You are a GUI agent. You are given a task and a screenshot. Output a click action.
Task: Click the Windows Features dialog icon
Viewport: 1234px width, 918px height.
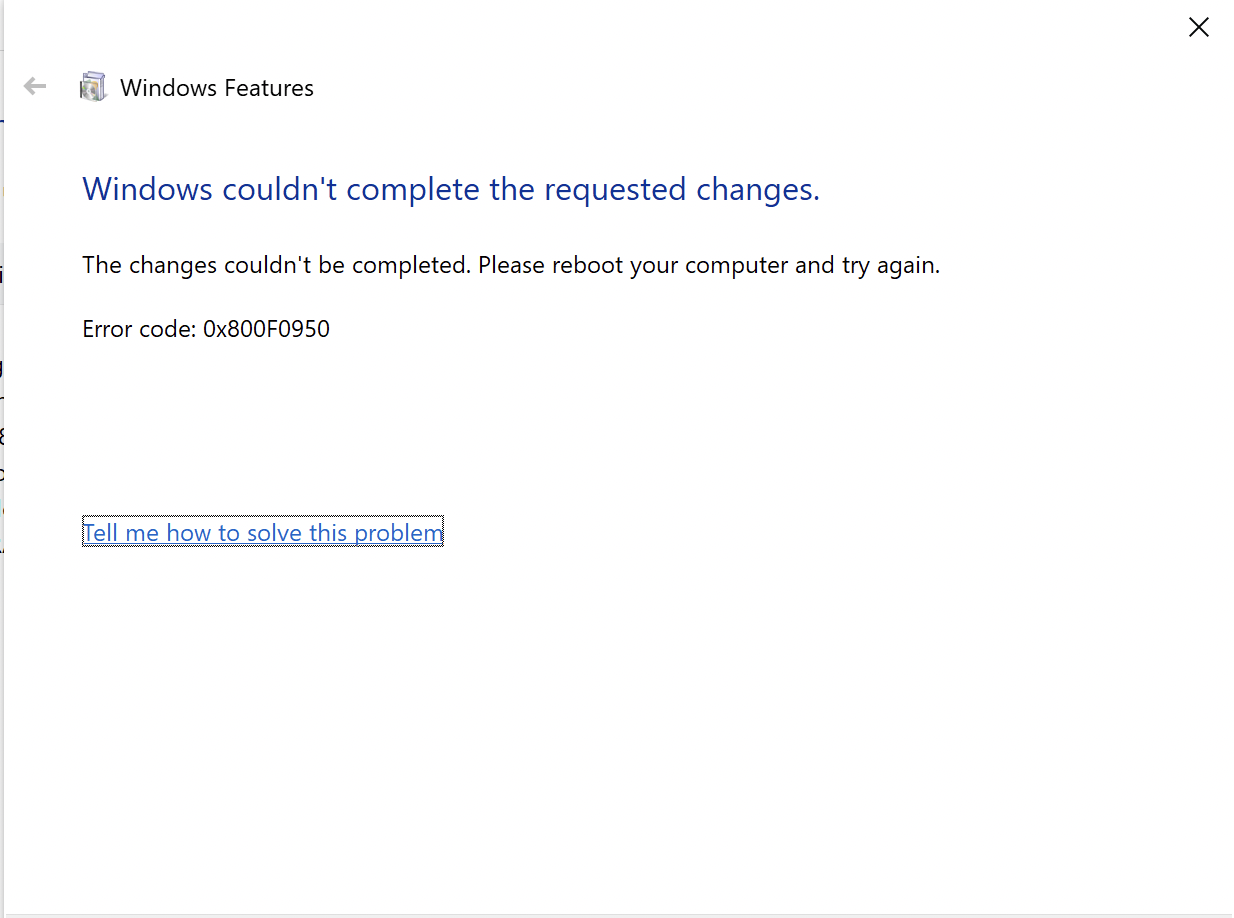pos(93,87)
